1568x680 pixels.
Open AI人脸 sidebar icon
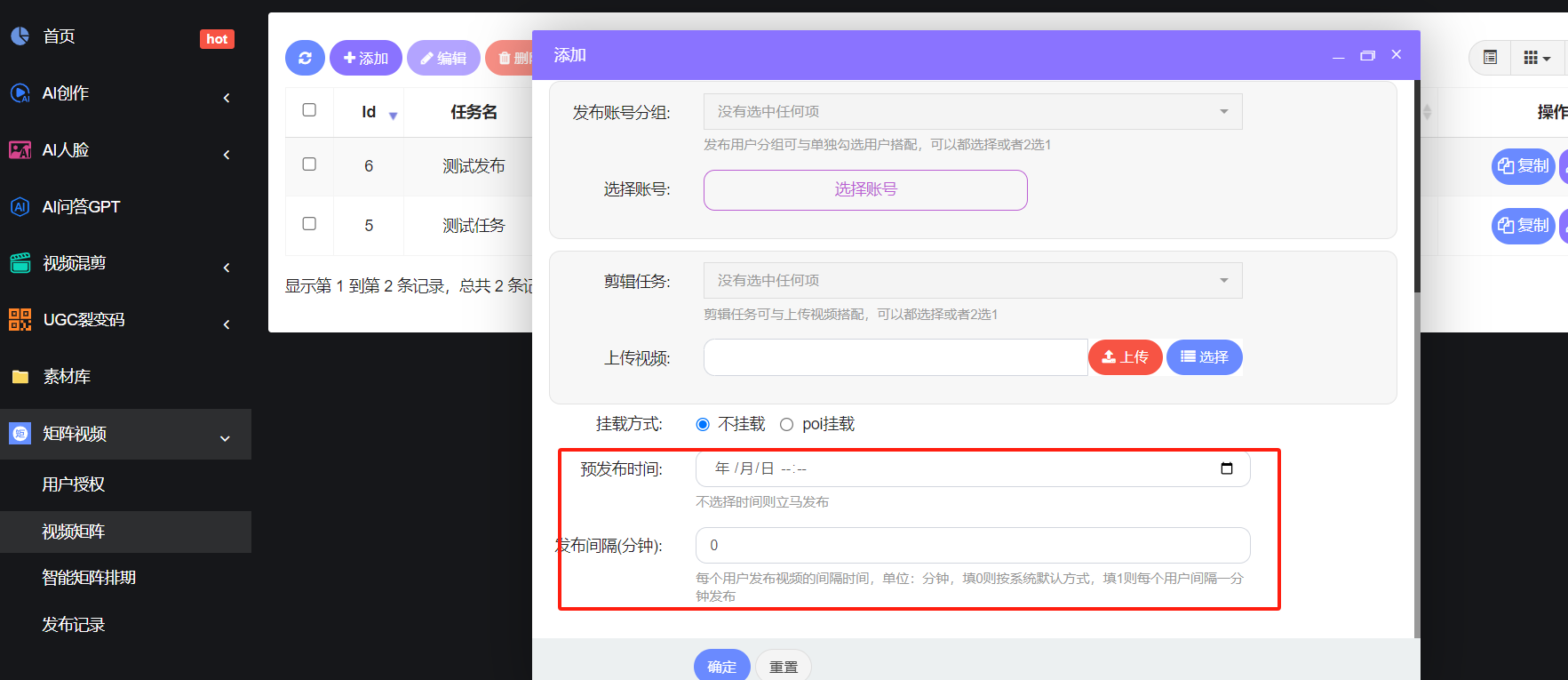click(20, 150)
